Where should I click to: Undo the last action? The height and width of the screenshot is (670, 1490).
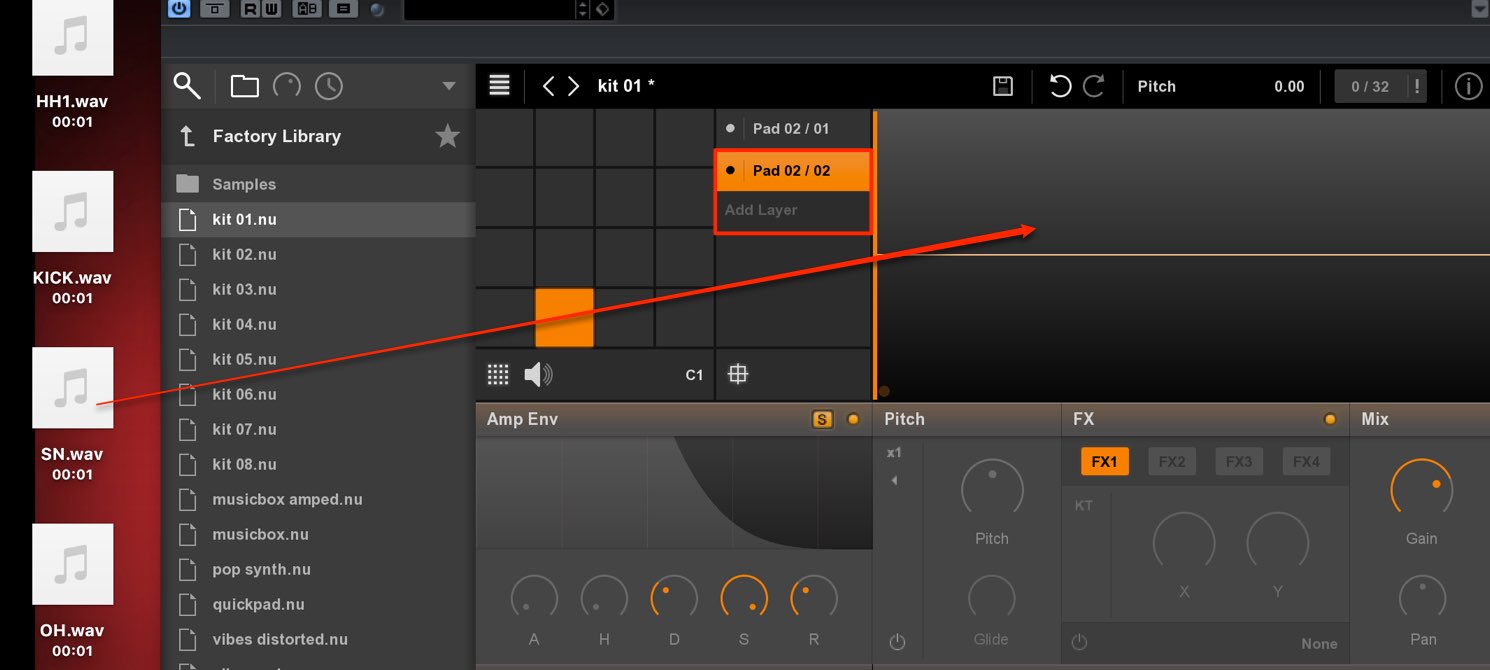pyautogui.click(x=1060, y=86)
